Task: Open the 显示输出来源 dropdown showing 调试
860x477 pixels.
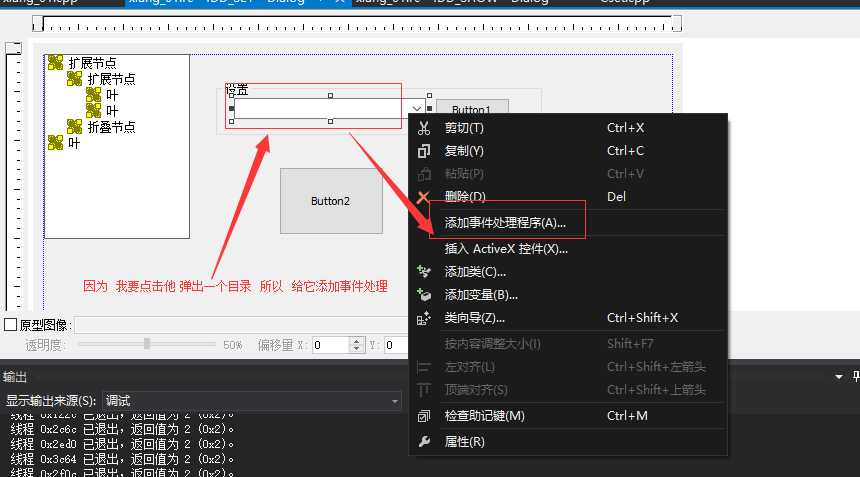Action: [x=252, y=401]
